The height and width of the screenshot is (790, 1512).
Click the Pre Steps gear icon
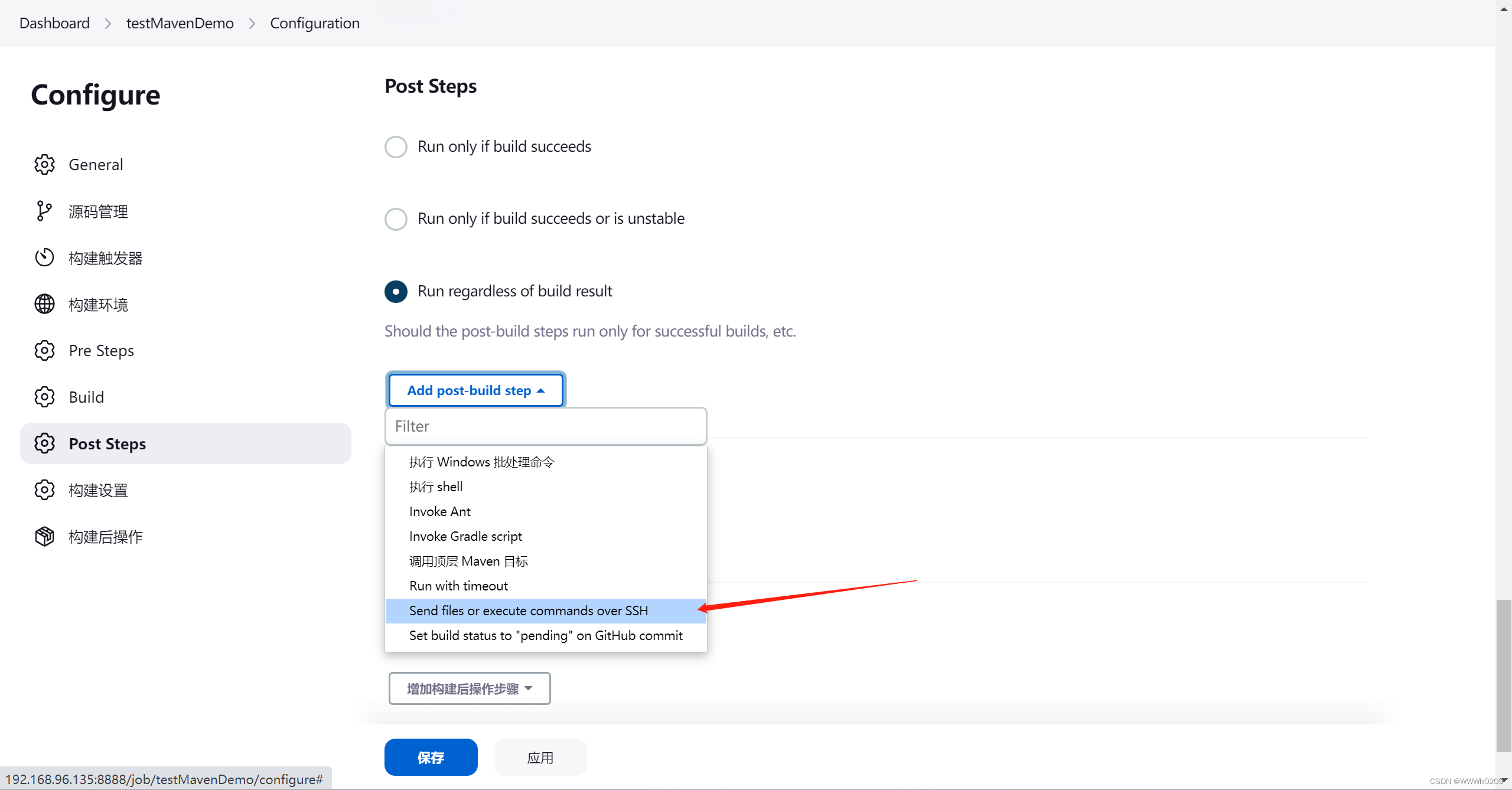(44, 351)
